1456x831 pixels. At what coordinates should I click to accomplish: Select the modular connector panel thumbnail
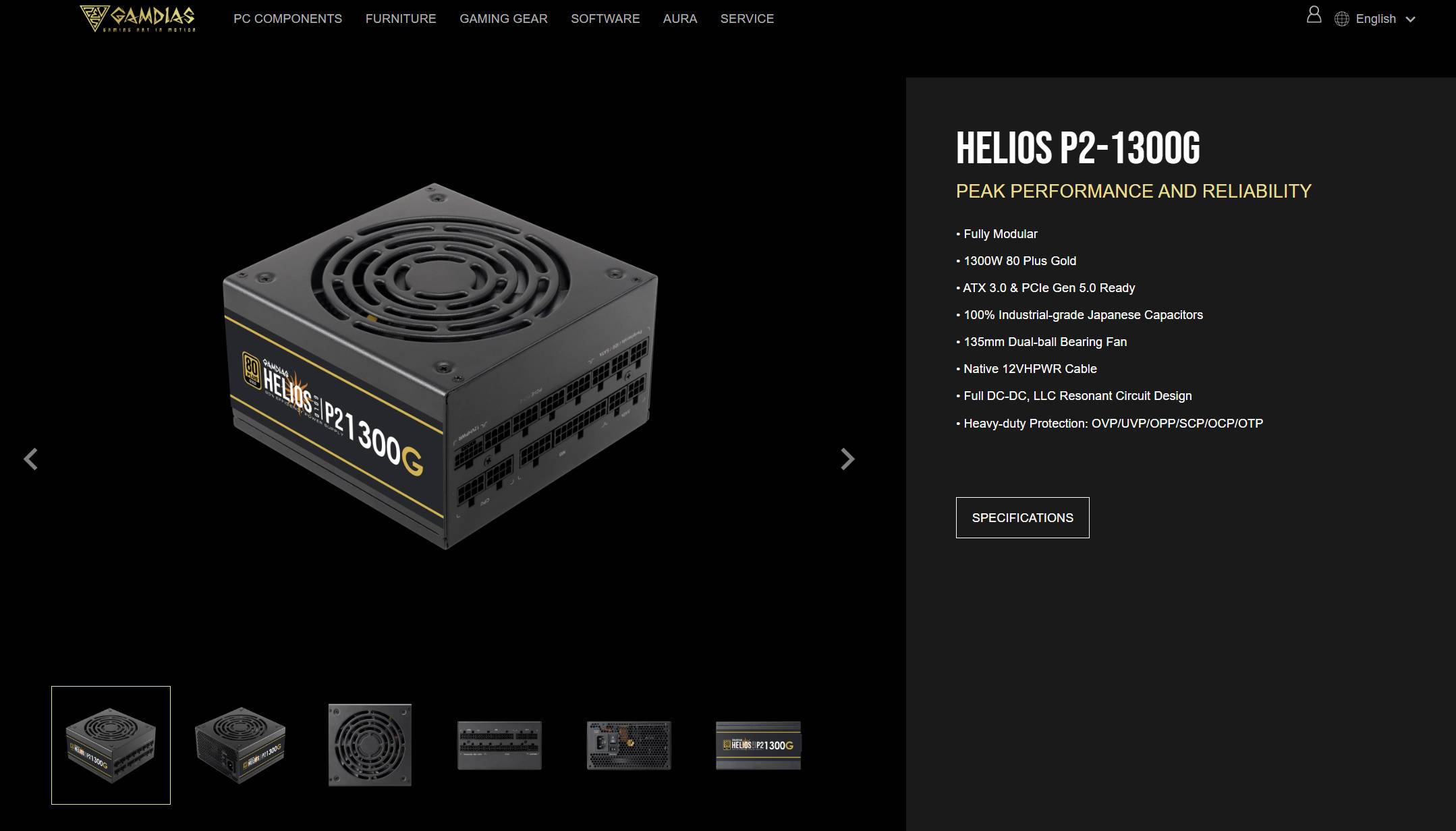click(x=499, y=745)
